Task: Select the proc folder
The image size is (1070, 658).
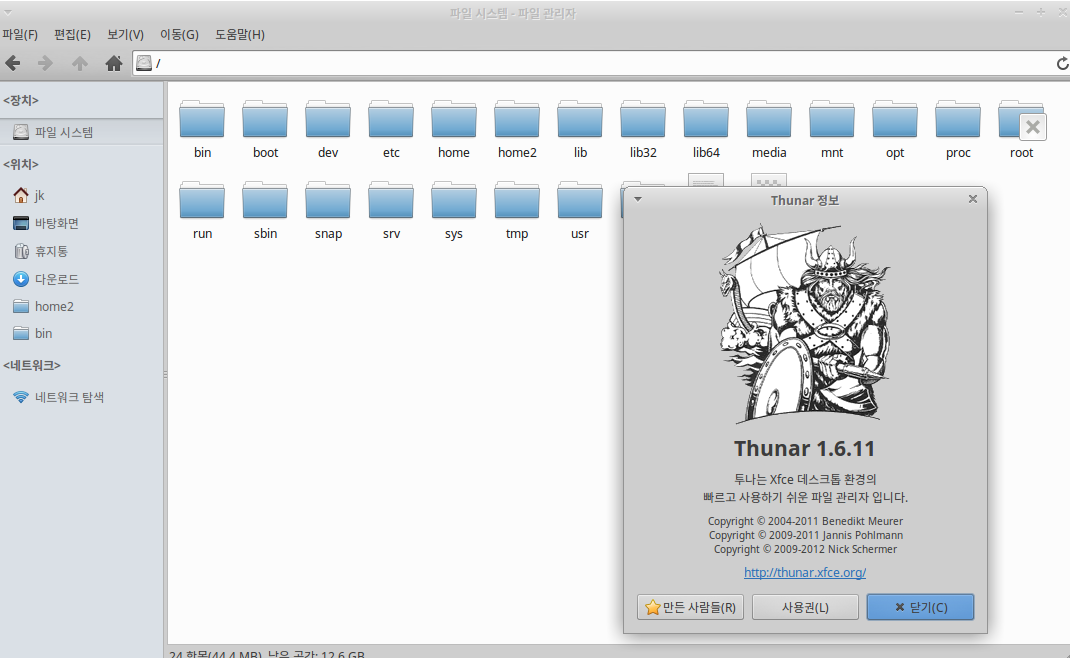Action: tap(958, 130)
